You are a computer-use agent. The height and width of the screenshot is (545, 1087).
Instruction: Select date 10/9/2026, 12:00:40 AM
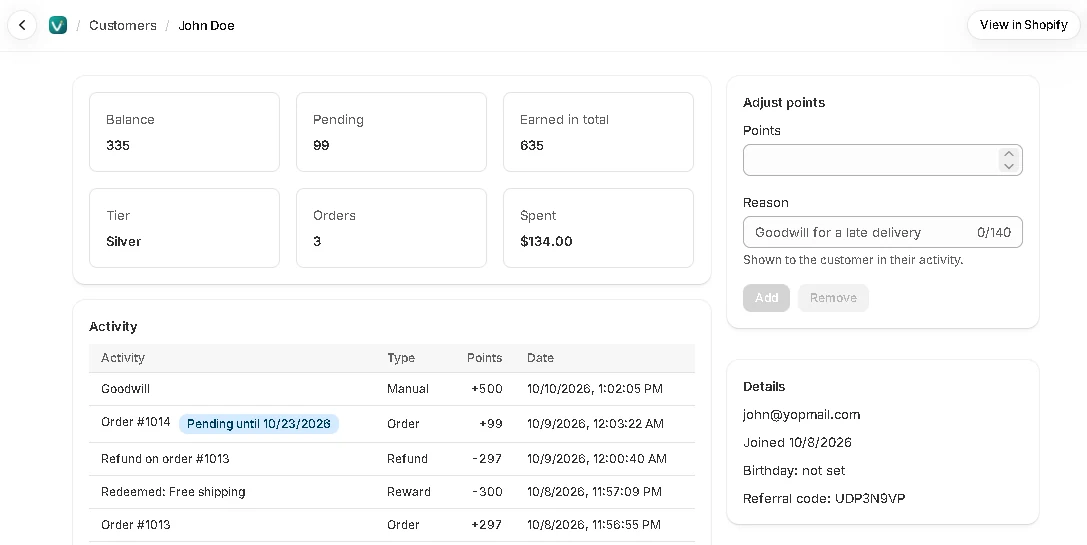(597, 459)
